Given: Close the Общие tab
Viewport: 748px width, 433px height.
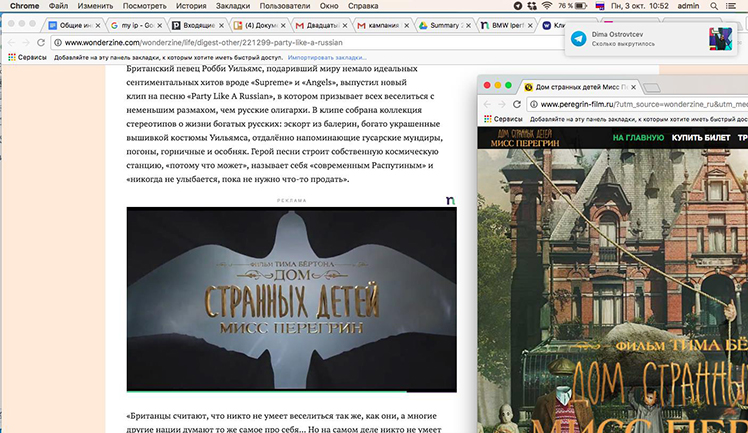Looking at the screenshot, I should [98, 26].
